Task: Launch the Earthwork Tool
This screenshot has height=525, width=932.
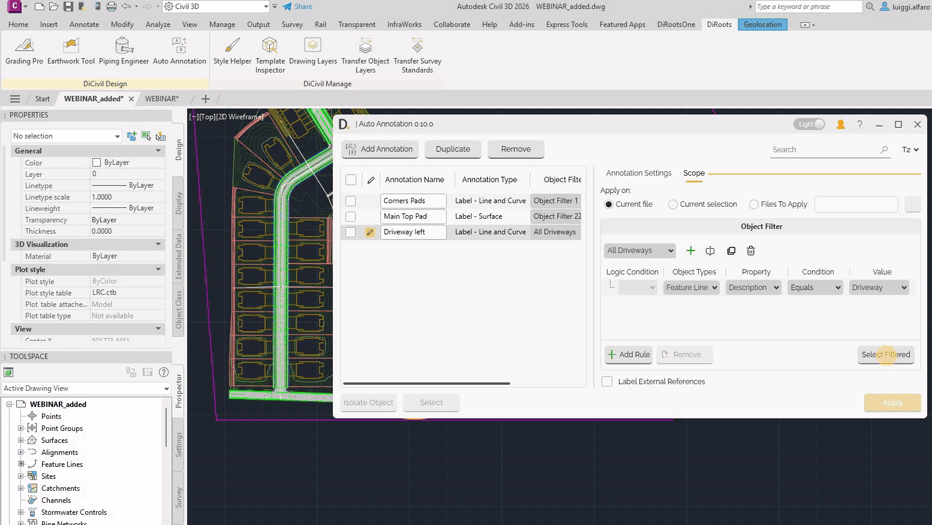Action: (71, 51)
